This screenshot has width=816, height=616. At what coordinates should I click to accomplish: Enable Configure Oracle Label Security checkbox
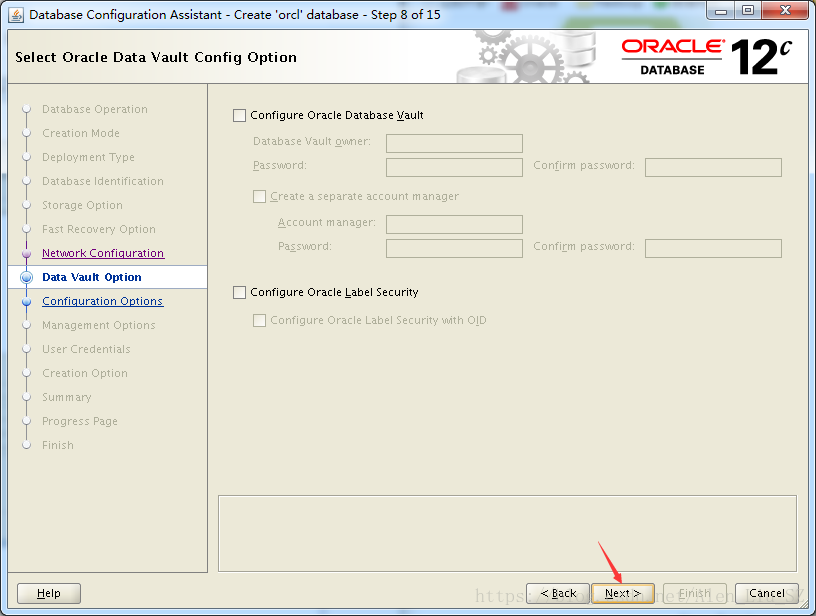239,292
